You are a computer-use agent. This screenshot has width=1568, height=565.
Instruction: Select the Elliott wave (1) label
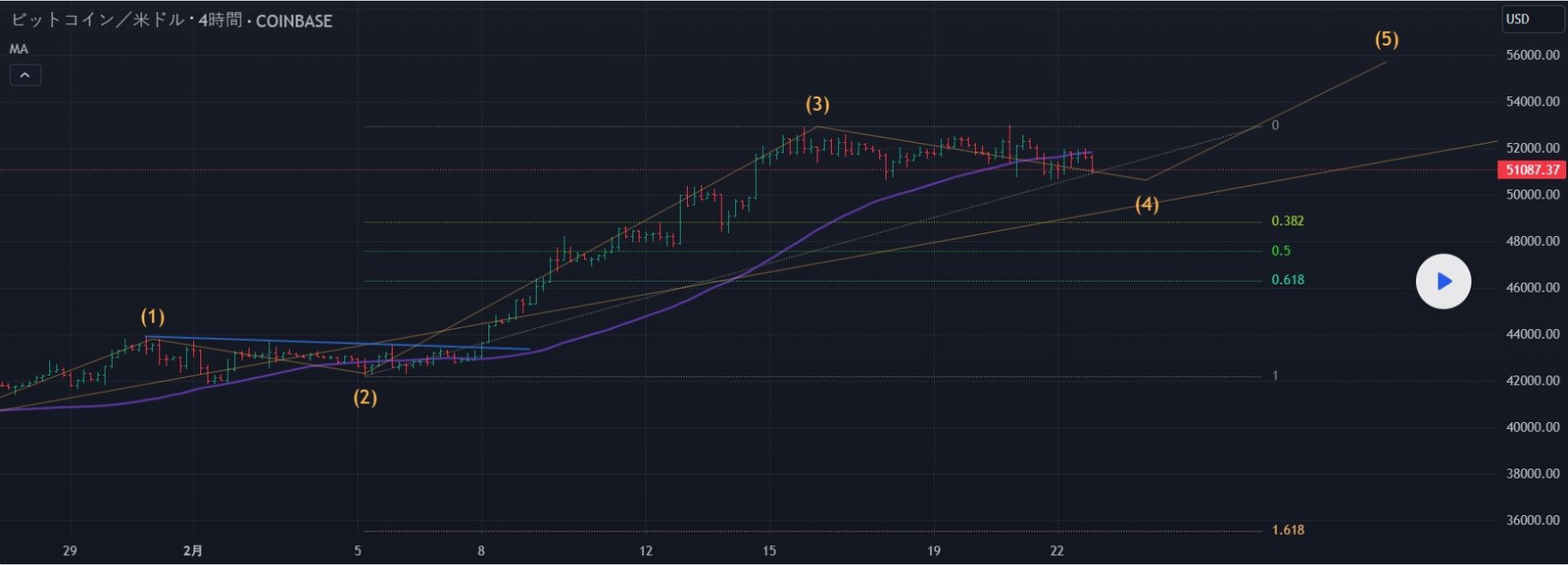point(153,317)
